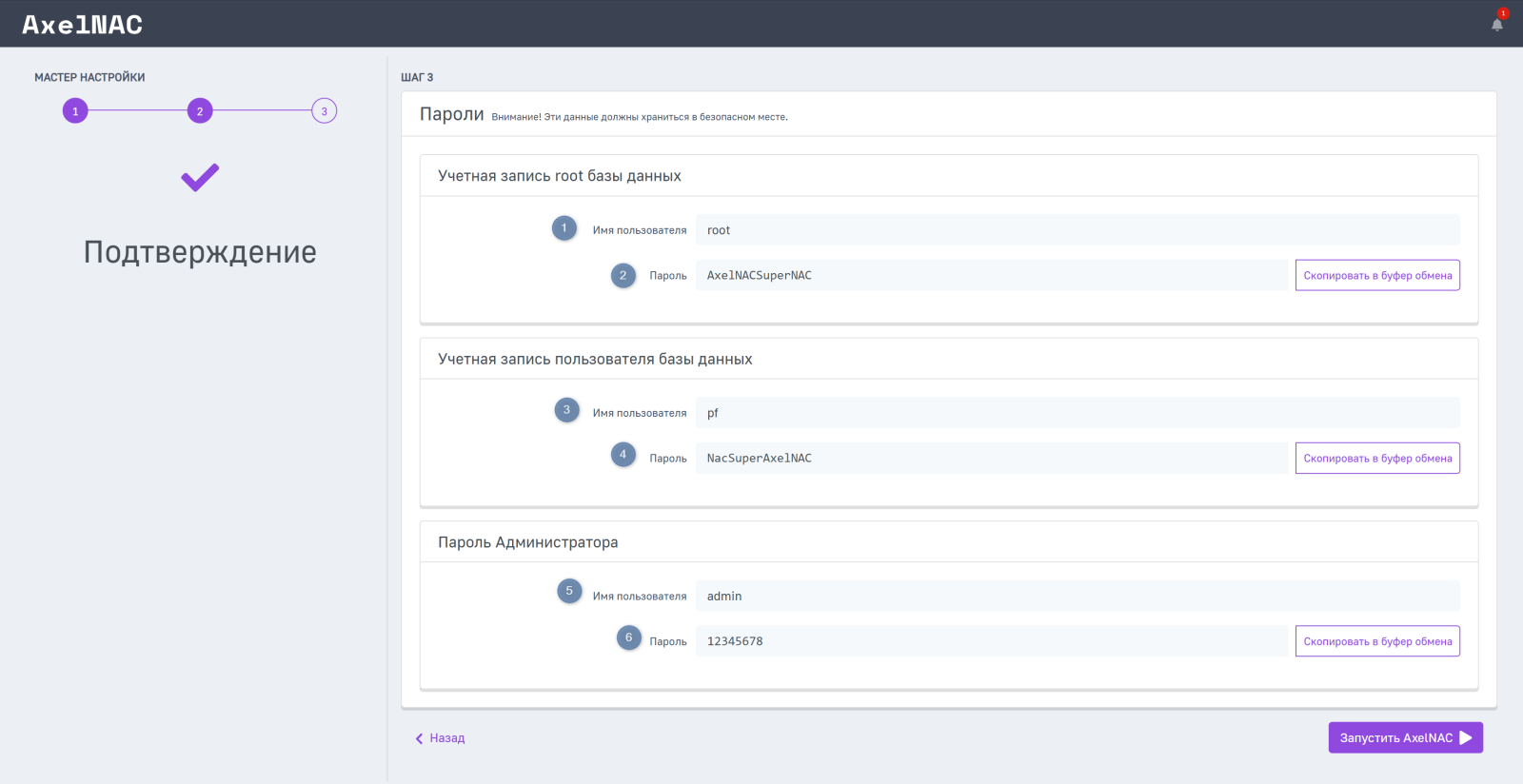
Task: Click the purple confirmation checkmark icon
Action: tap(200, 177)
